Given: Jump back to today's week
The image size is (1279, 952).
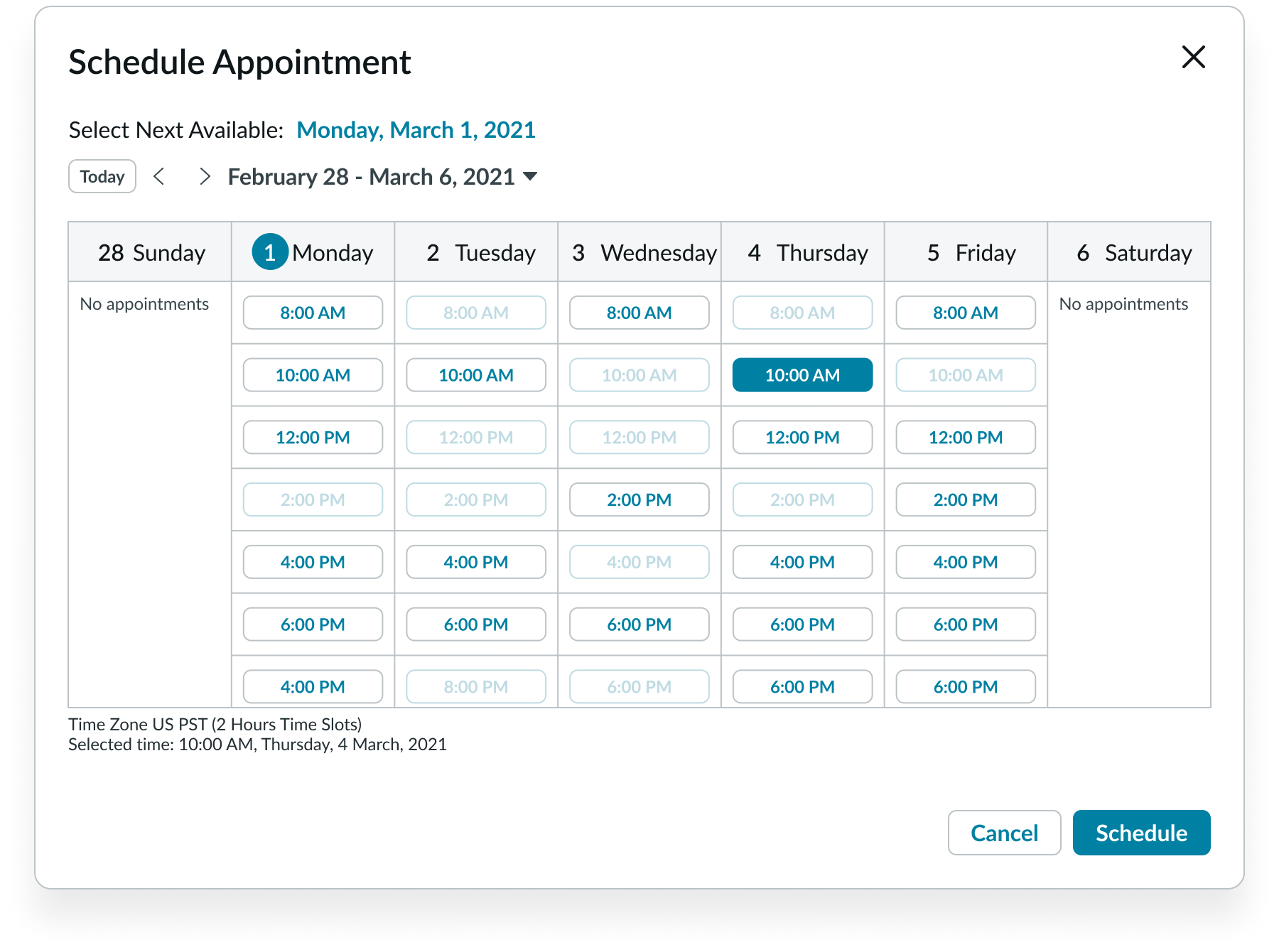Looking at the screenshot, I should 102,176.
